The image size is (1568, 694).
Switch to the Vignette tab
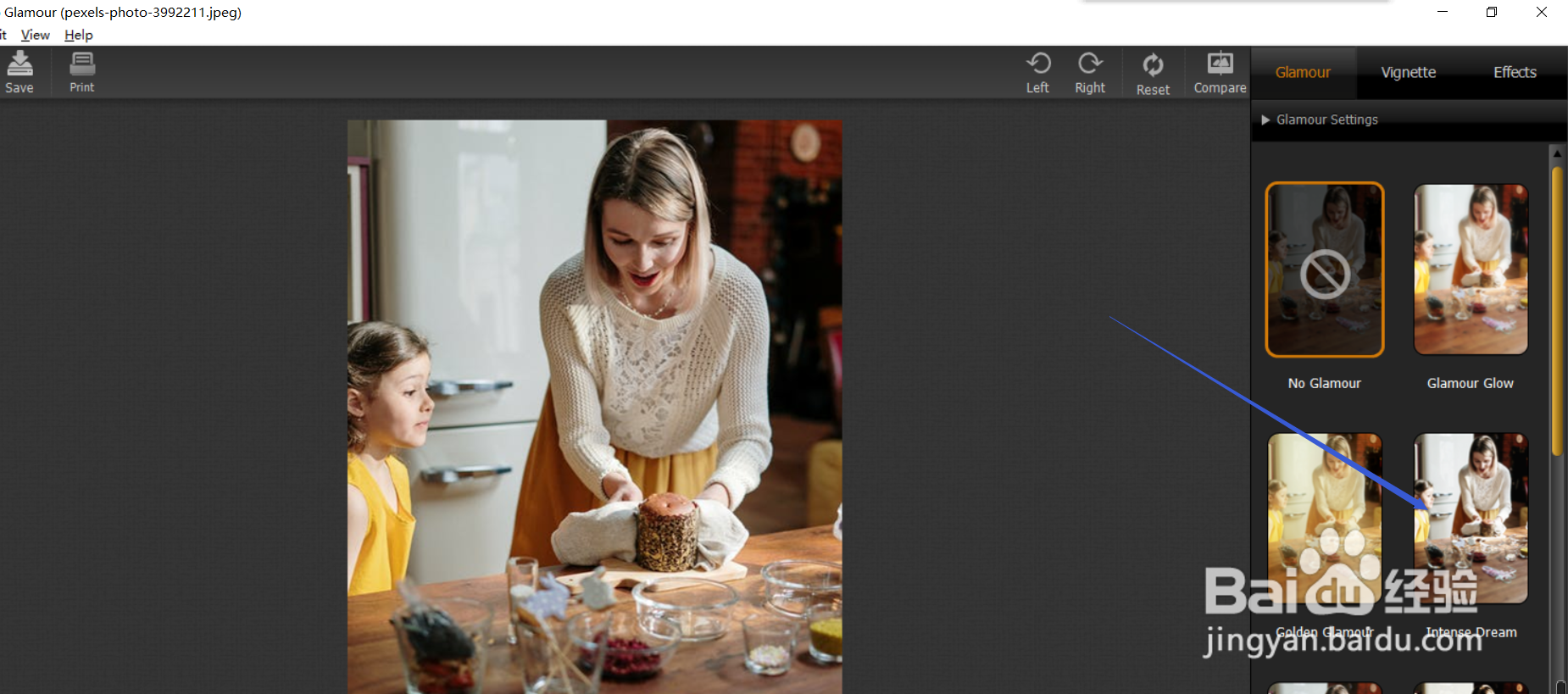(1408, 73)
